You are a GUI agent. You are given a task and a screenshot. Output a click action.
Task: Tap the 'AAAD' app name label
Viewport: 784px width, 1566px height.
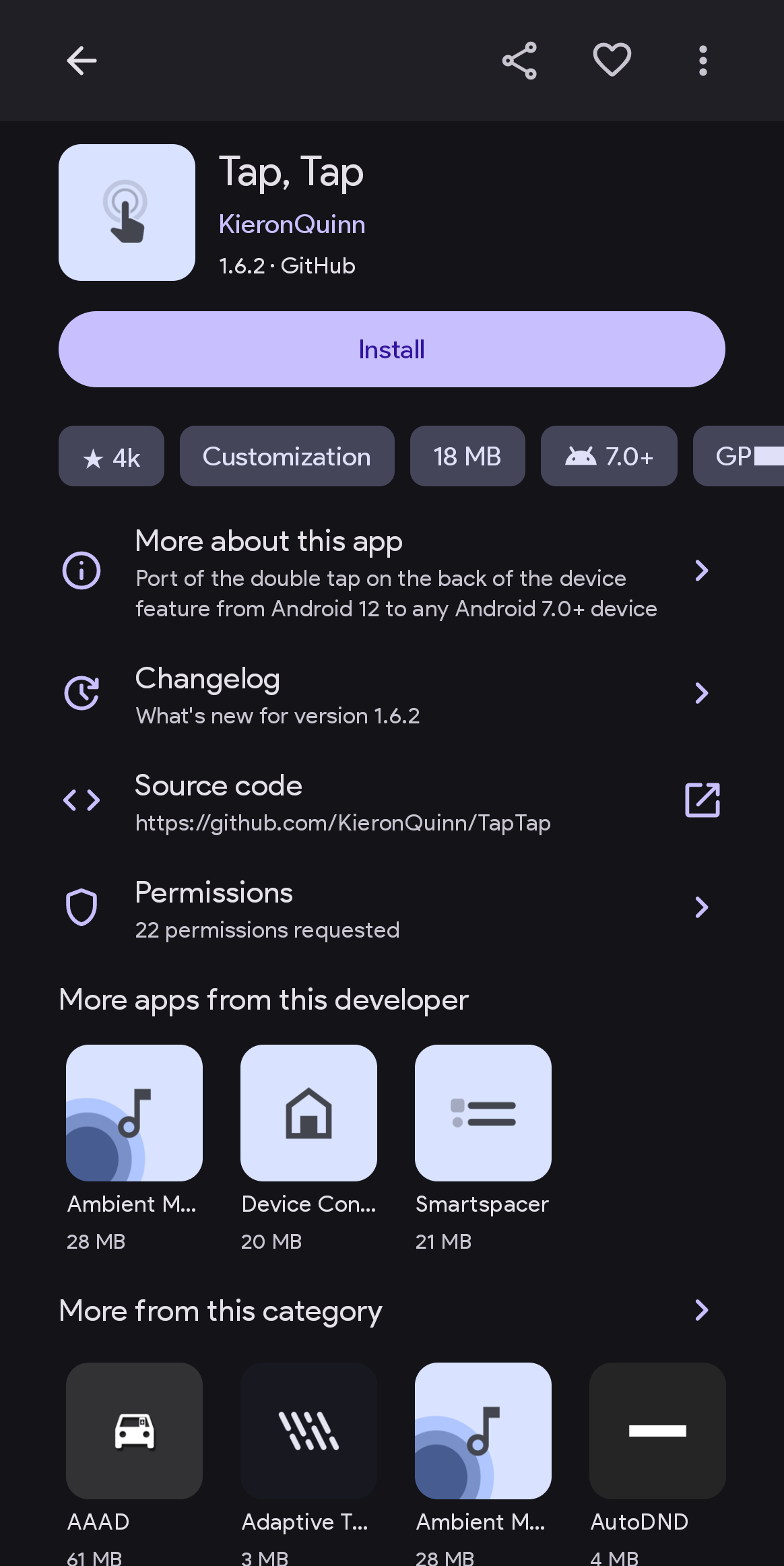(98, 1522)
